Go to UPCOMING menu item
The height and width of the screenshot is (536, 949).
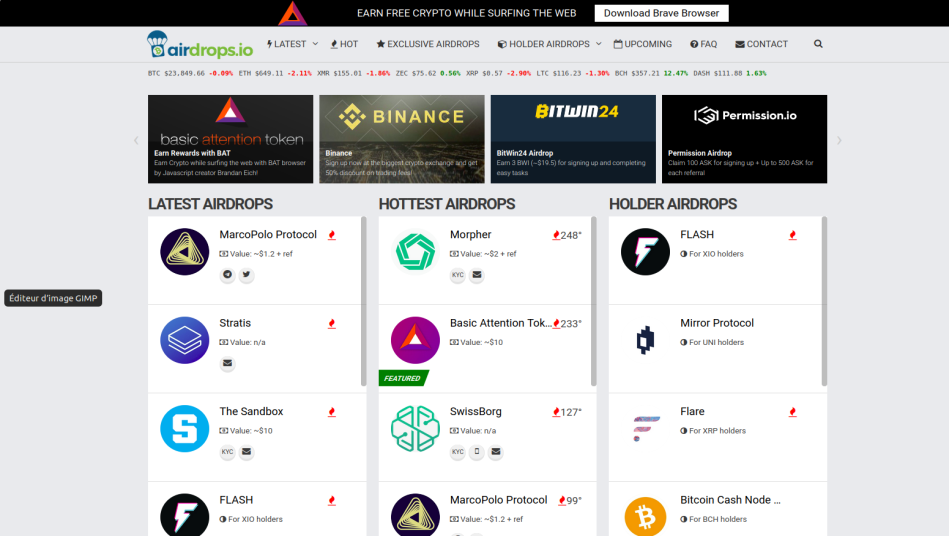(643, 44)
